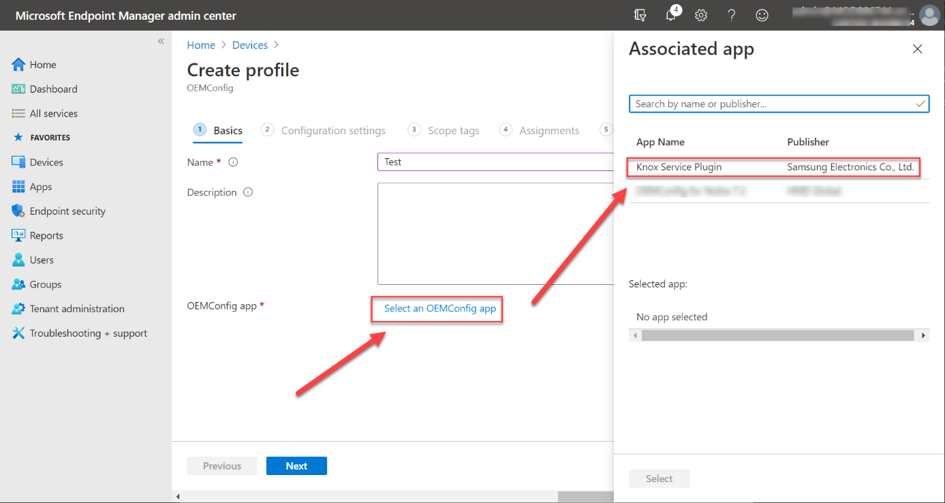Image resolution: width=945 pixels, height=503 pixels.
Task: Sort by Publisher column header
Action: [808, 142]
